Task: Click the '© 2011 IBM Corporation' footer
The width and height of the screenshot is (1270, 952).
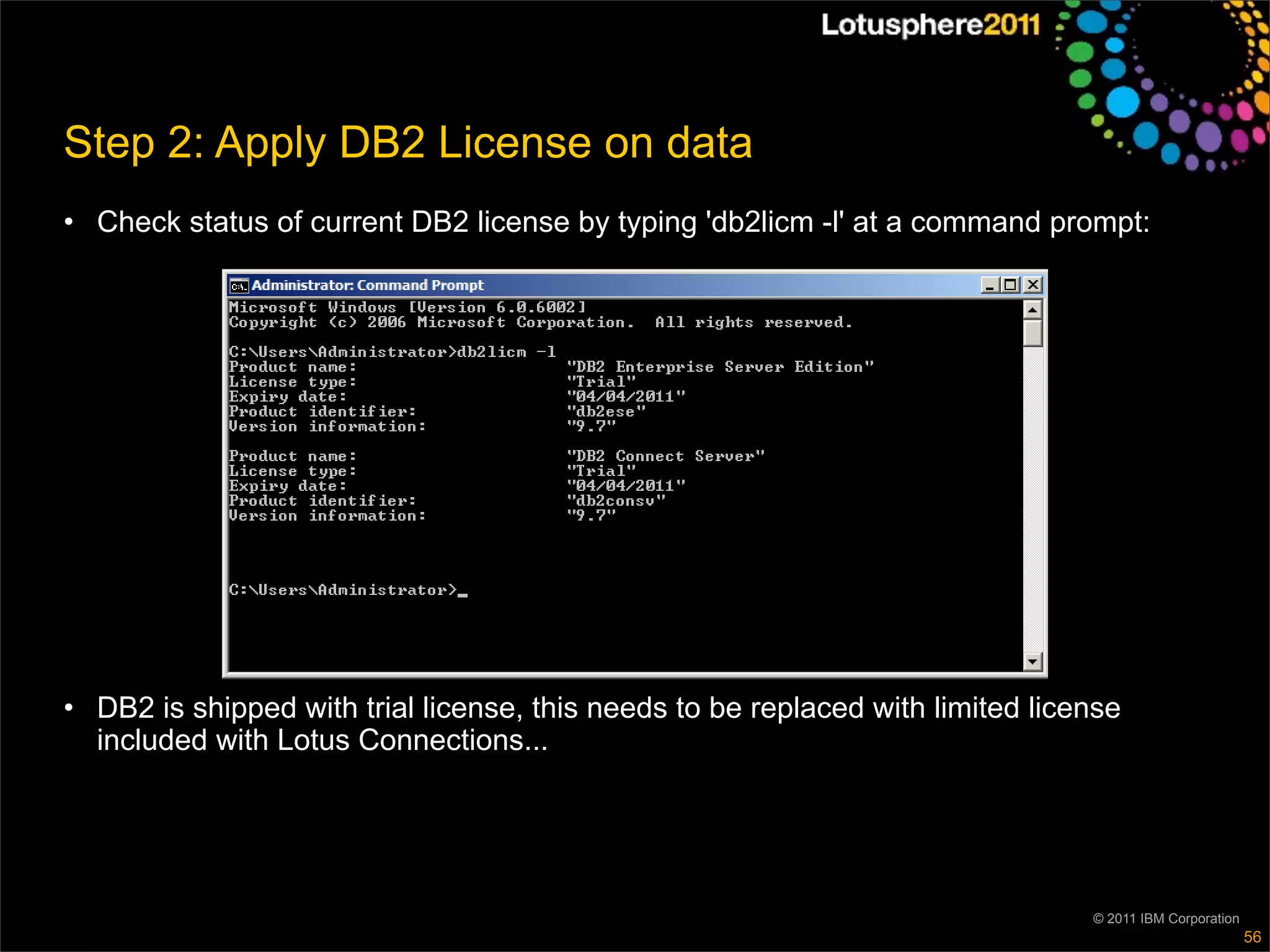Action: [x=1166, y=919]
